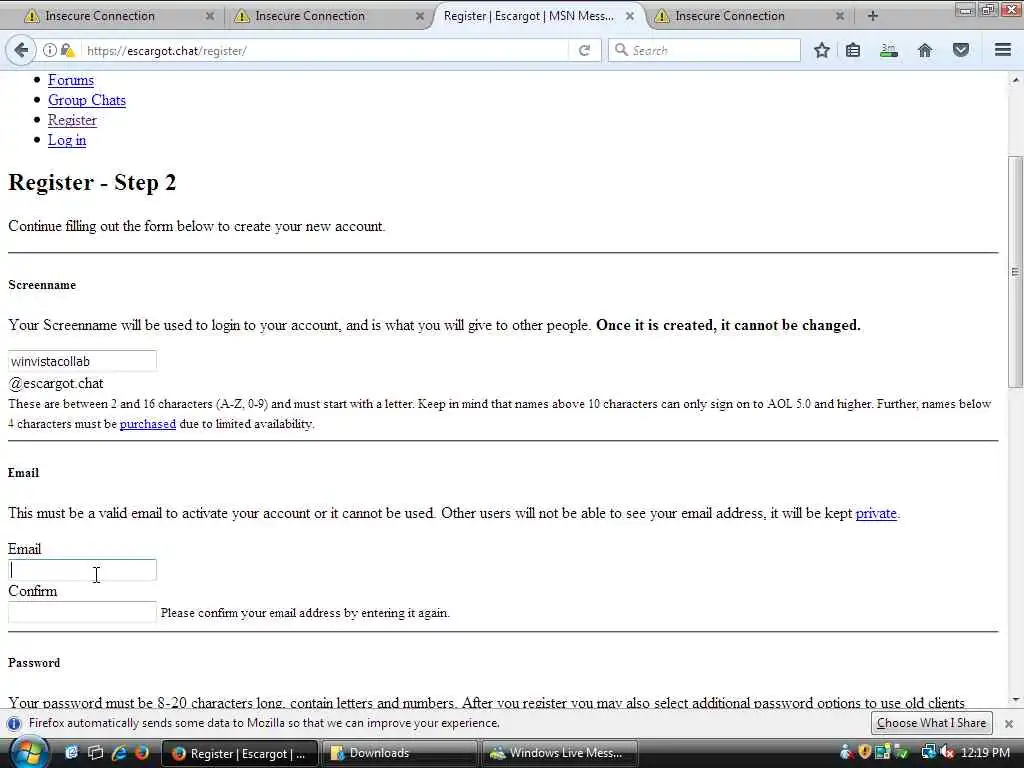Image resolution: width=1024 pixels, height=768 pixels.
Task: Open the Pocket icon in toolbar
Action: coord(961,50)
